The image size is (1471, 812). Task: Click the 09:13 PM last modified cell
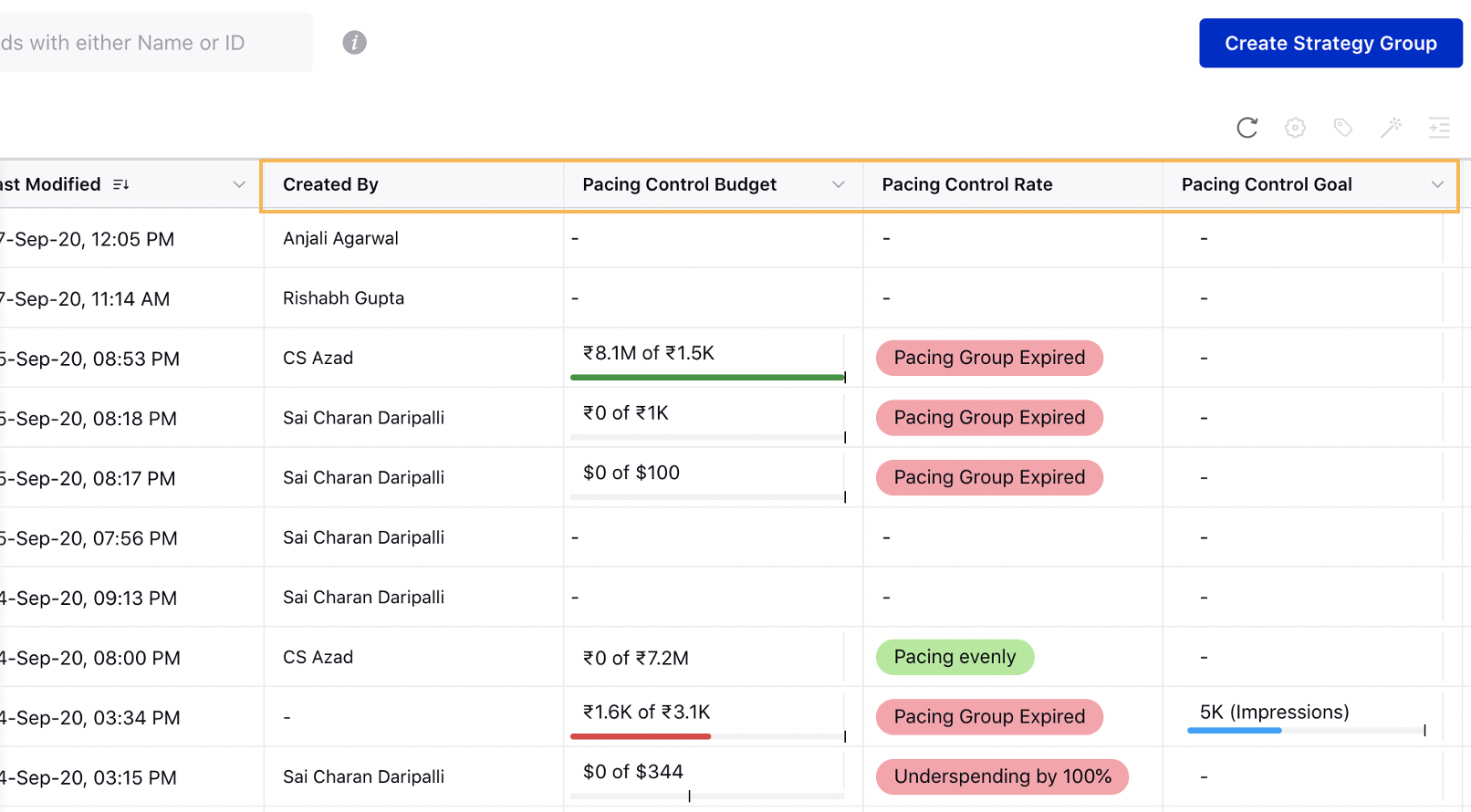(x=131, y=598)
